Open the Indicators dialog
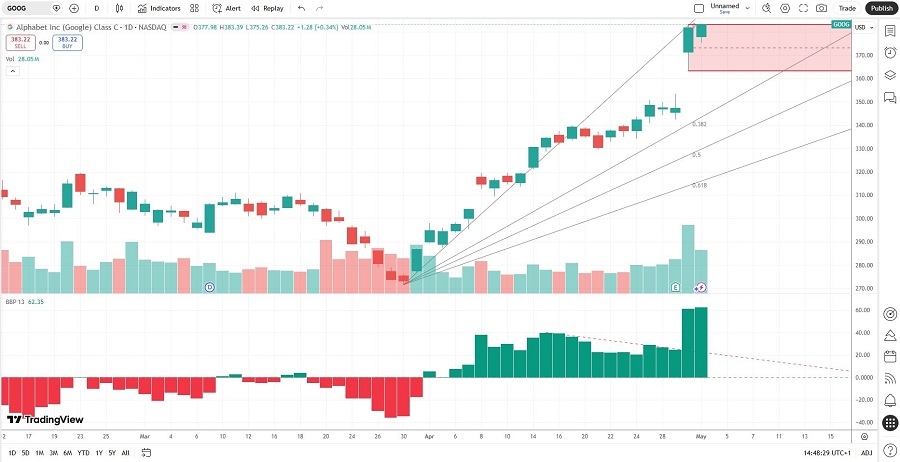Screen dimensions: 900x462 [x=159, y=8]
